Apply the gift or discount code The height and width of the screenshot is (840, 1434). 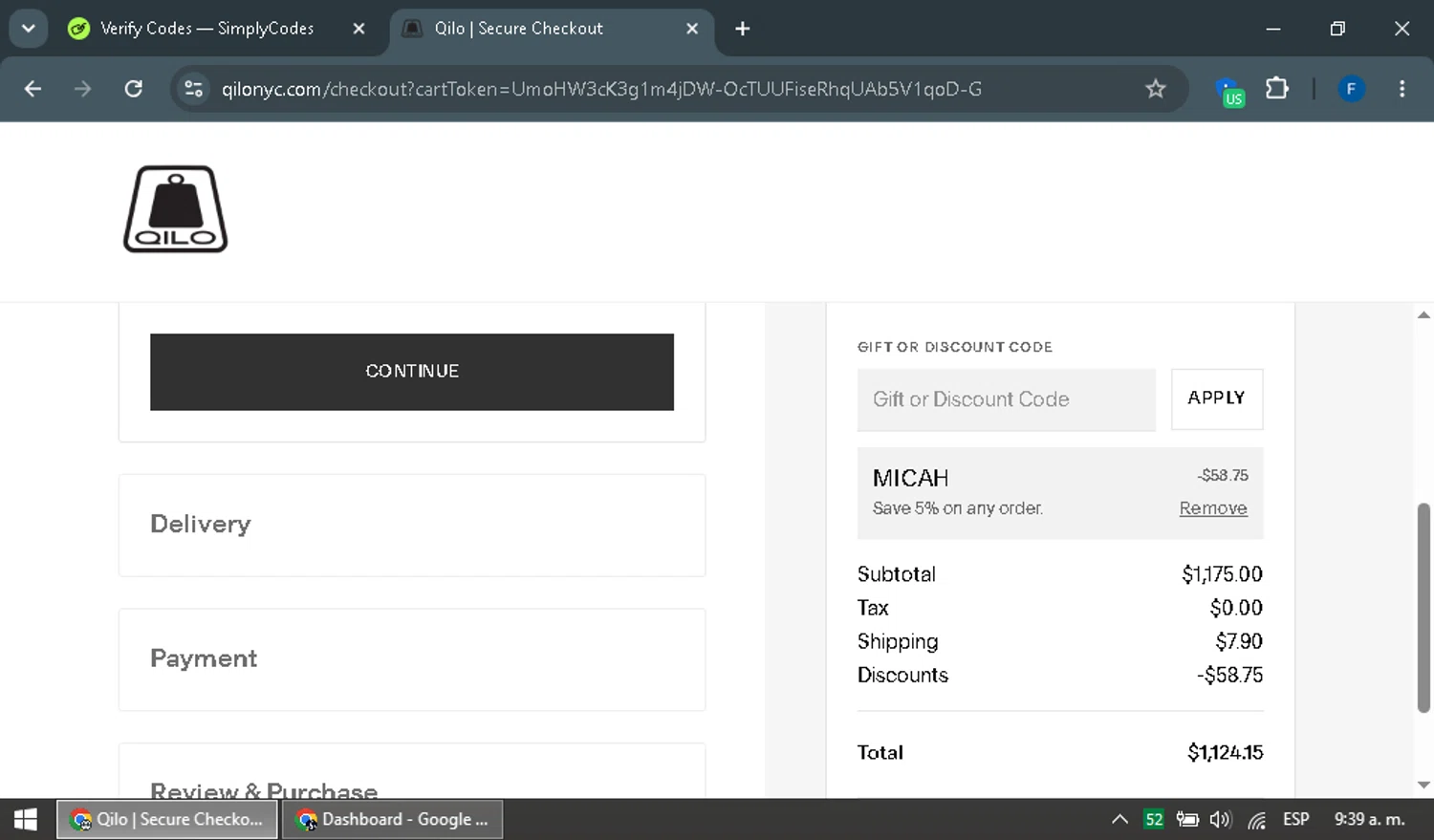click(x=1217, y=398)
